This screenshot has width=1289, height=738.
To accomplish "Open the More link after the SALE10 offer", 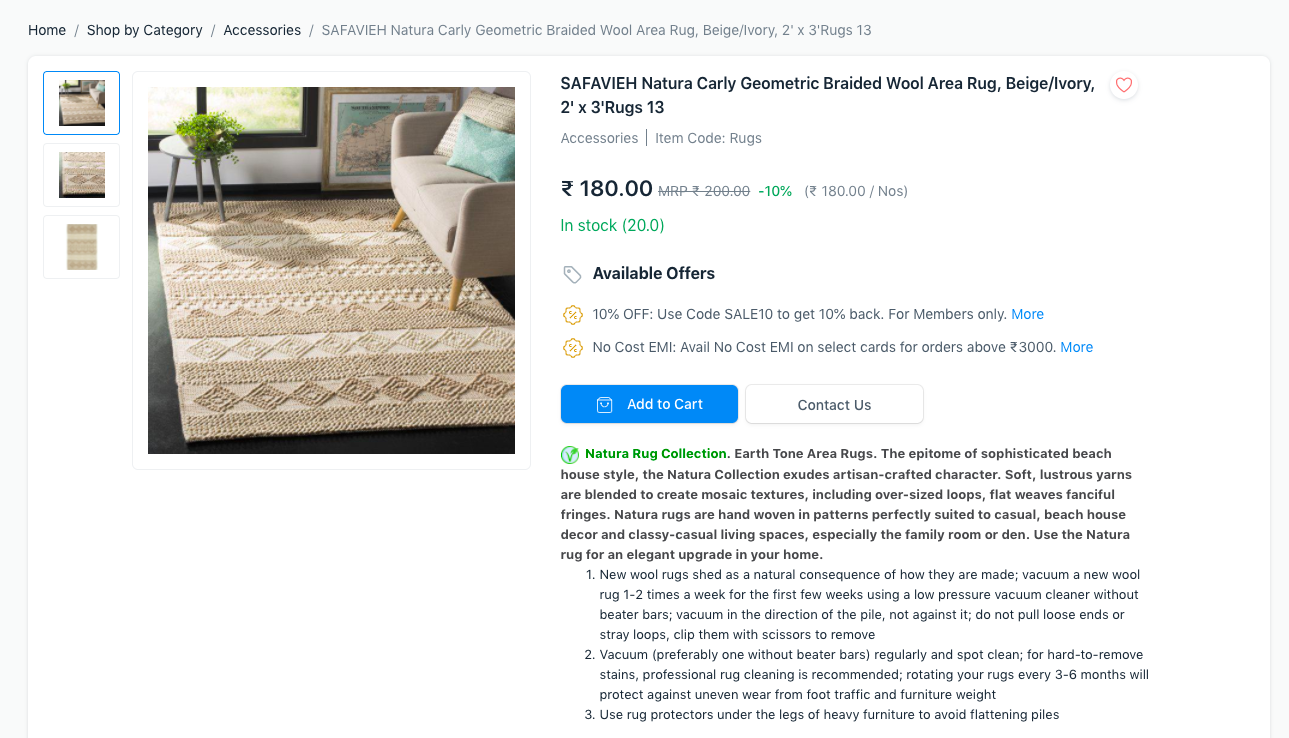I will click(1027, 313).
